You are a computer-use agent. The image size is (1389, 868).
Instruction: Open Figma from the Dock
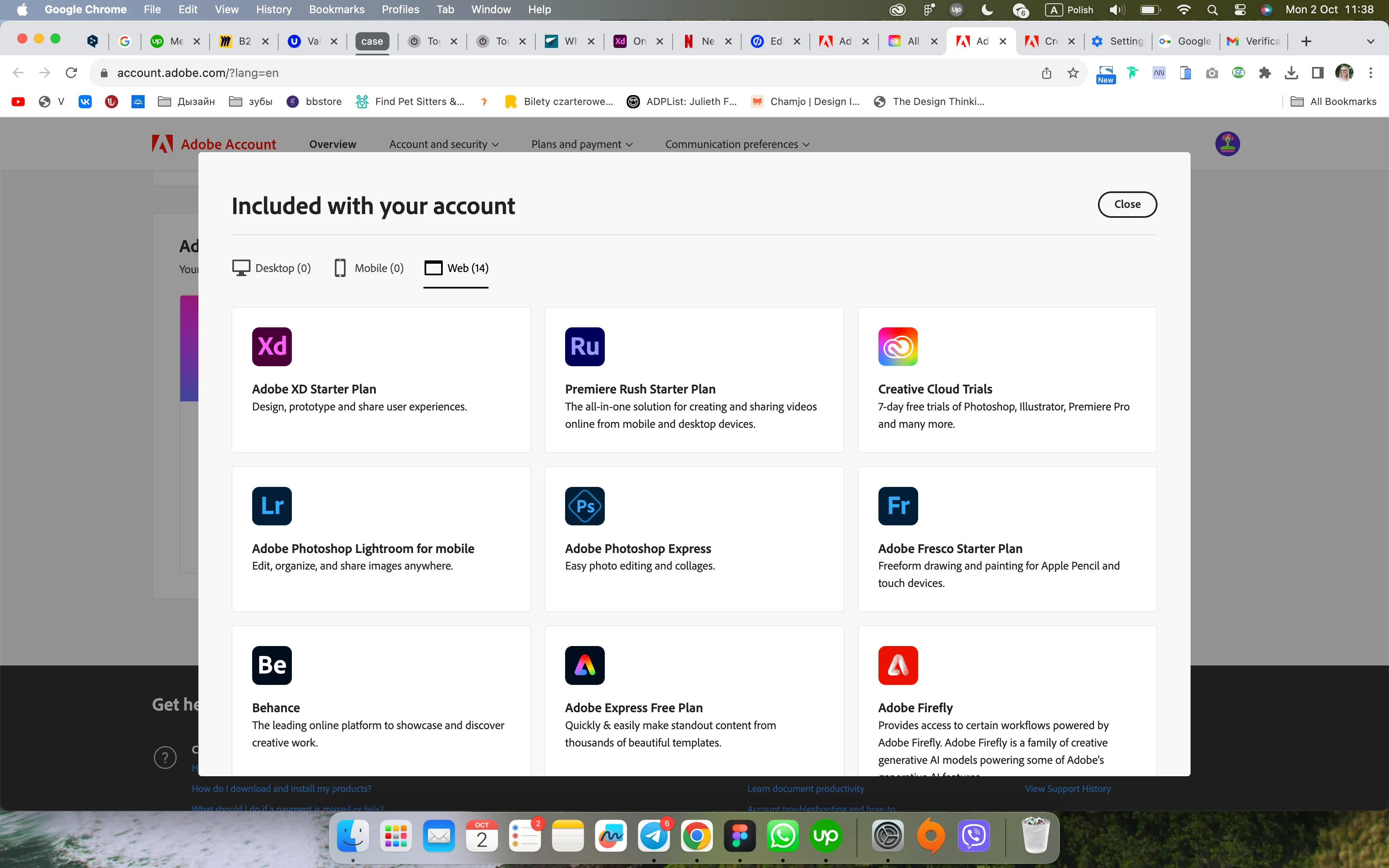pyautogui.click(x=739, y=836)
